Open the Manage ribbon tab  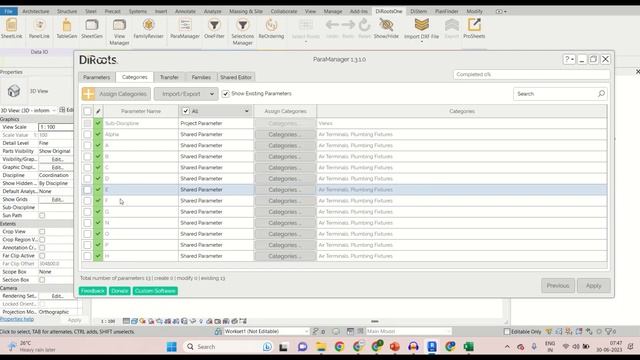pos(333,11)
